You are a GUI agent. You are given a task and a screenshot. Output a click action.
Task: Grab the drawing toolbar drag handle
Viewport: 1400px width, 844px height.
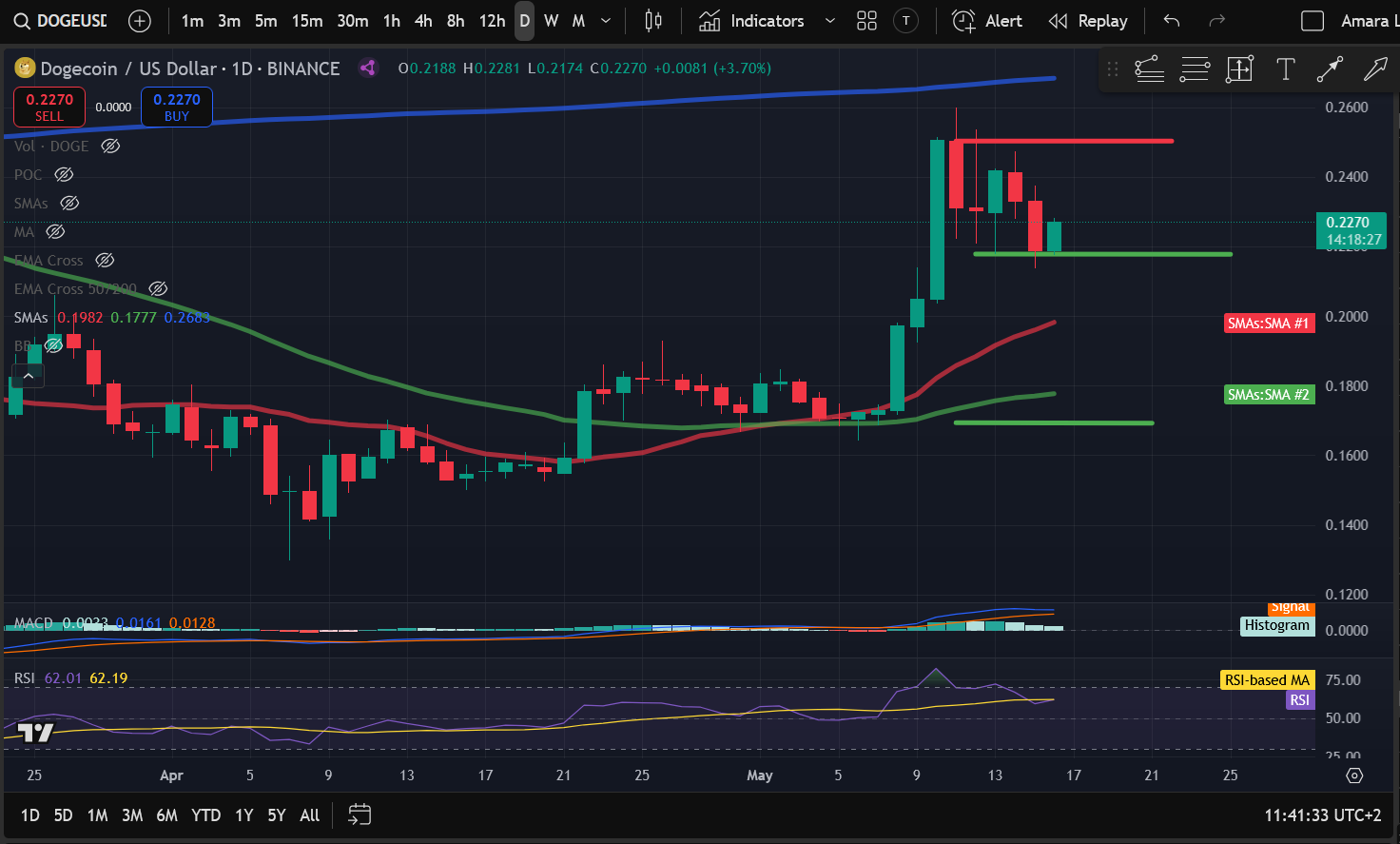point(1113,69)
